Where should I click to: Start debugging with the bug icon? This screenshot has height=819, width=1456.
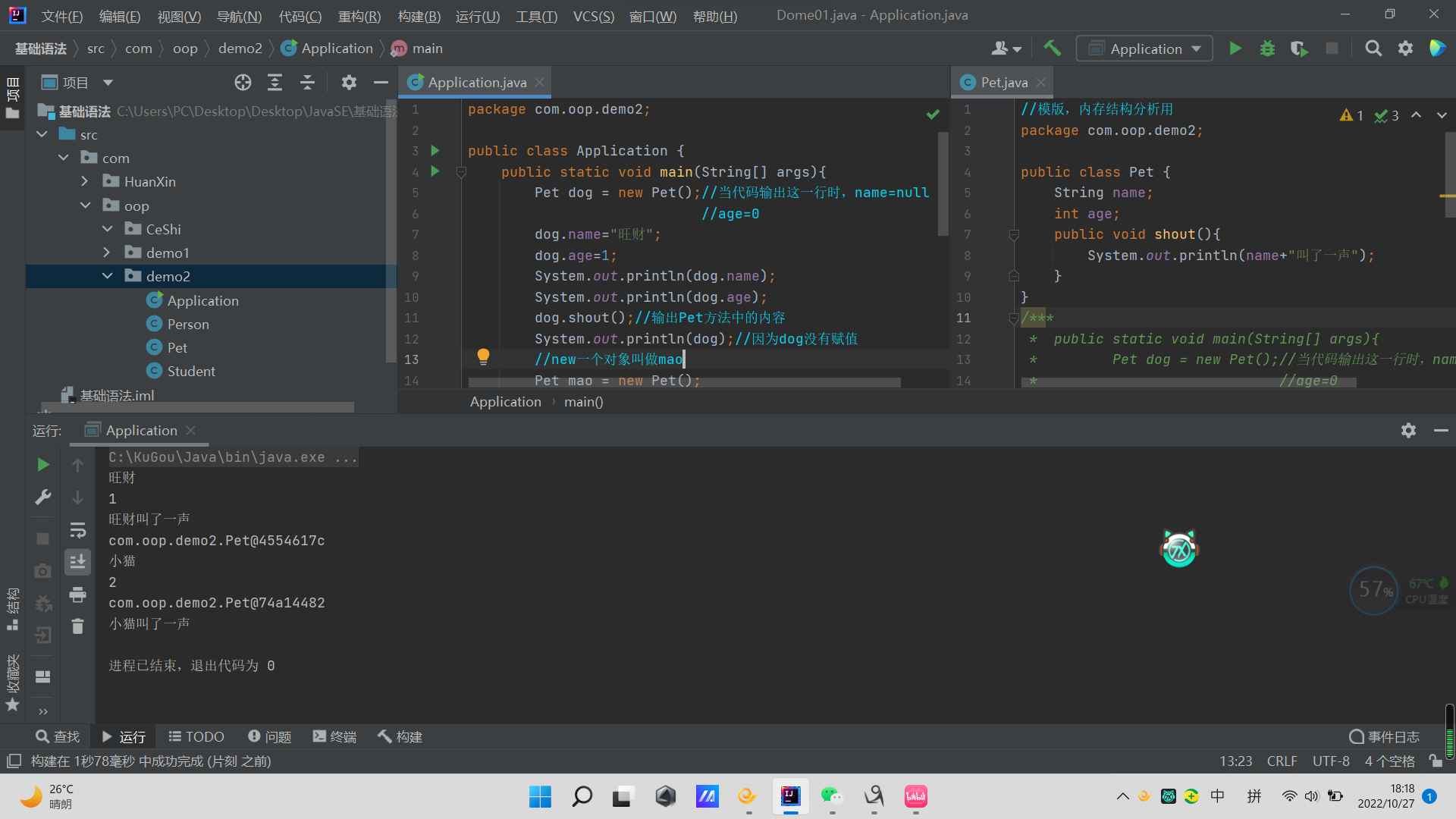click(1267, 49)
